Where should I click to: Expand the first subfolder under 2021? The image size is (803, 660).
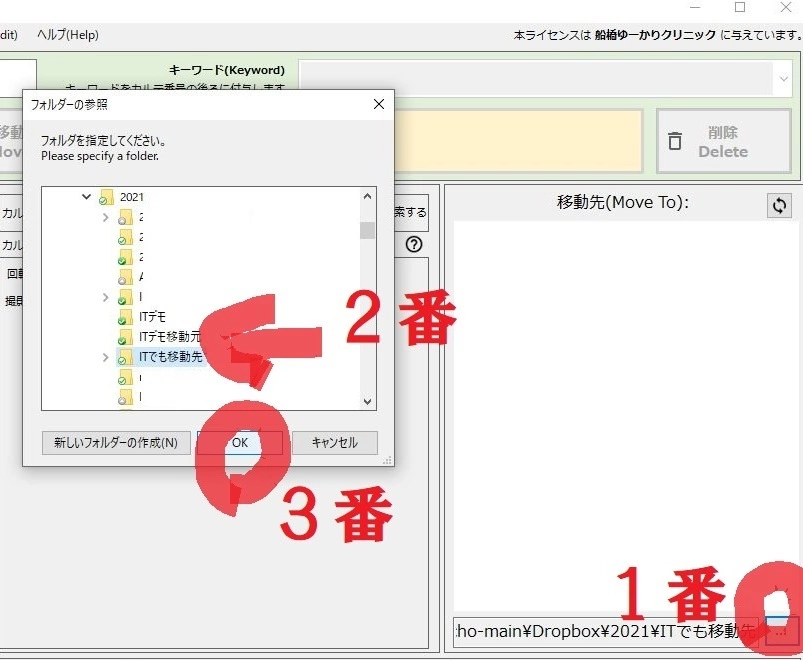(x=106, y=217)
